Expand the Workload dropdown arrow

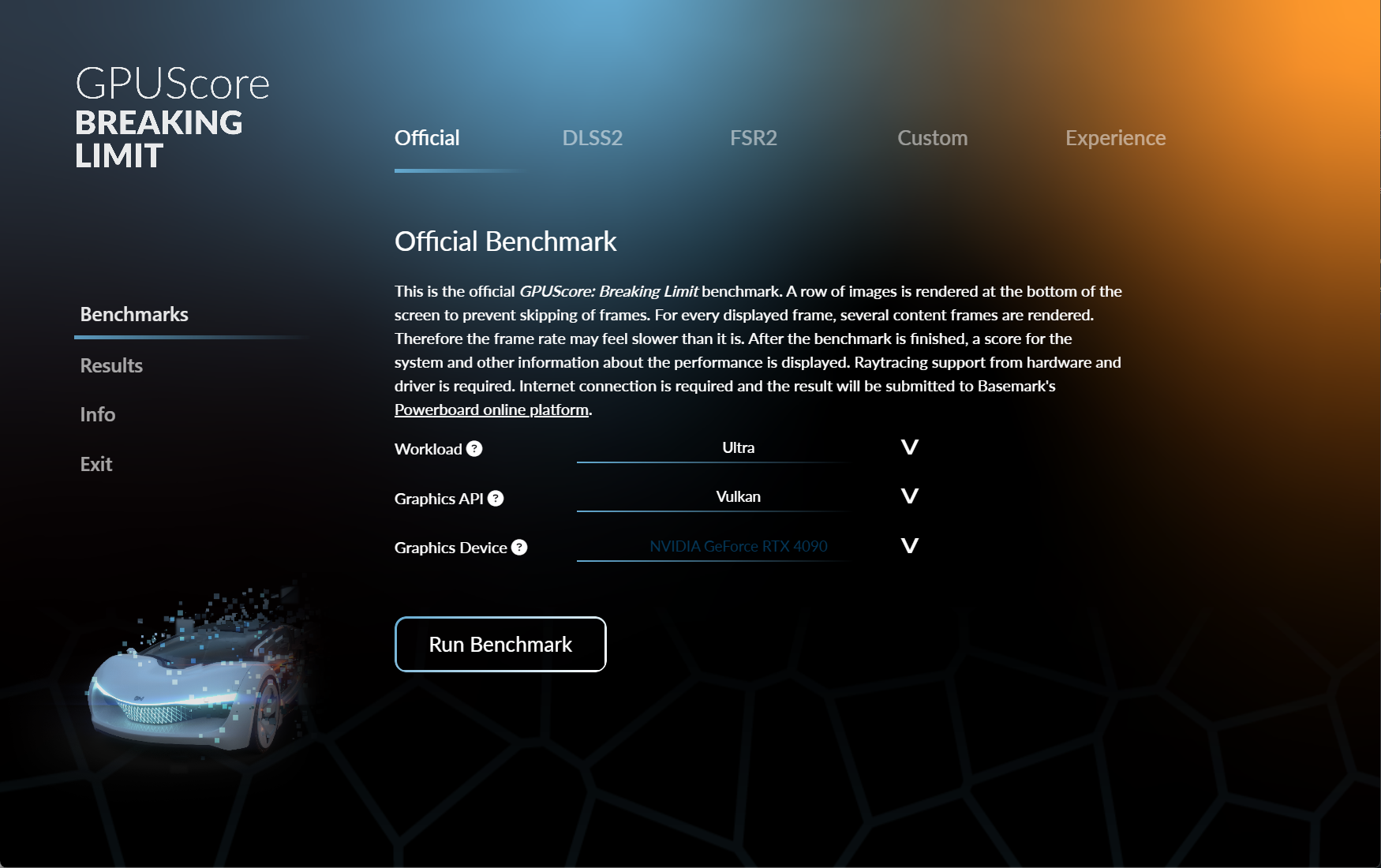click(910, 447)
